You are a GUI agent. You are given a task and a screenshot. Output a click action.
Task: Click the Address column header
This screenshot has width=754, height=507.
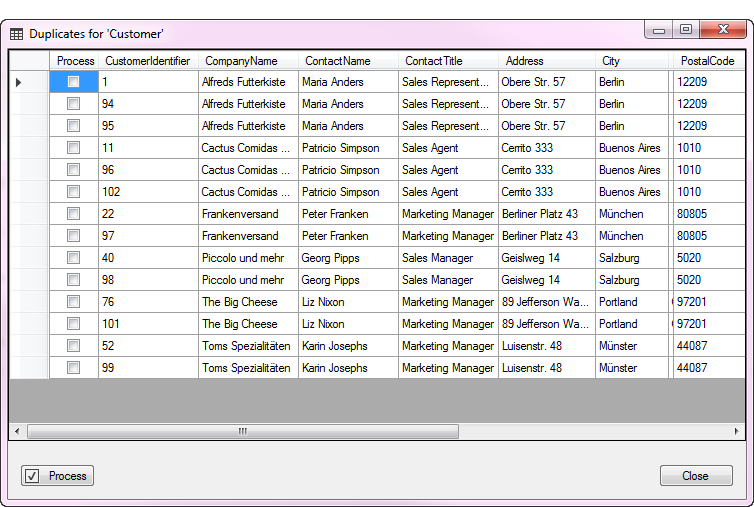coord(547,61)
